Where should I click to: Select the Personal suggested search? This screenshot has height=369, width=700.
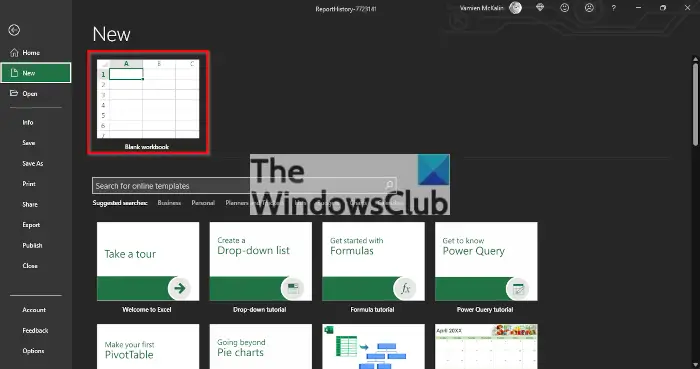(203, 203)
